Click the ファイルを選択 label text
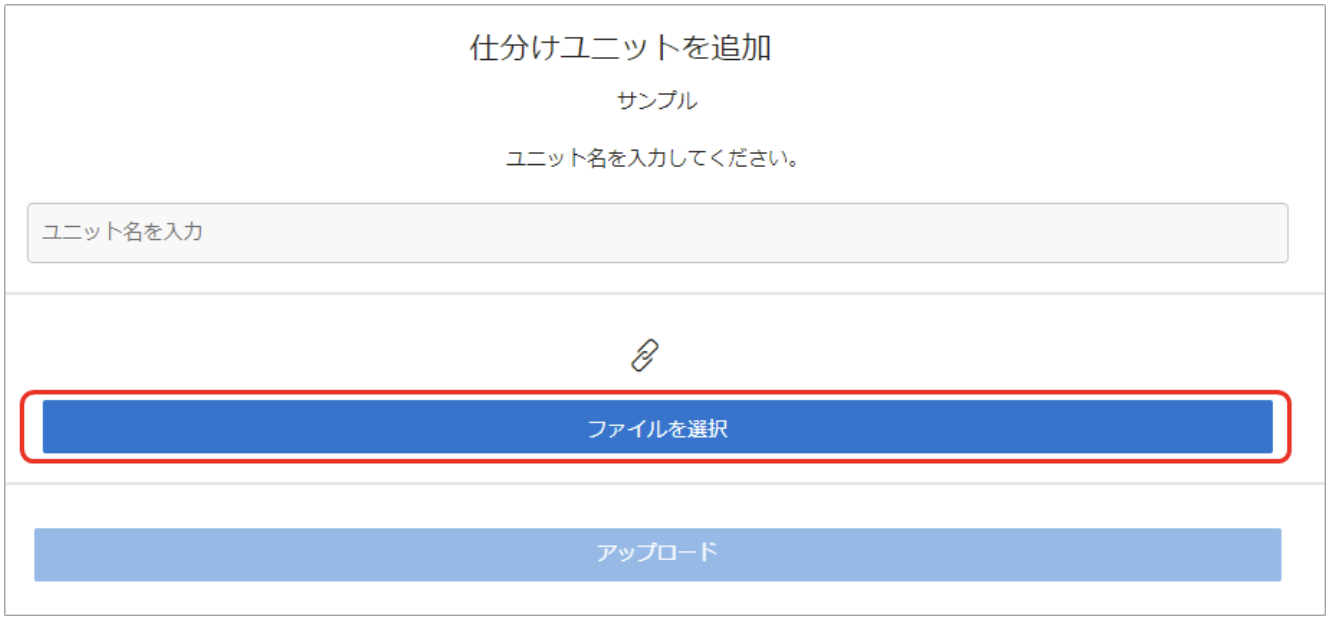1332x626 pixels. click(x=657, y=429)
